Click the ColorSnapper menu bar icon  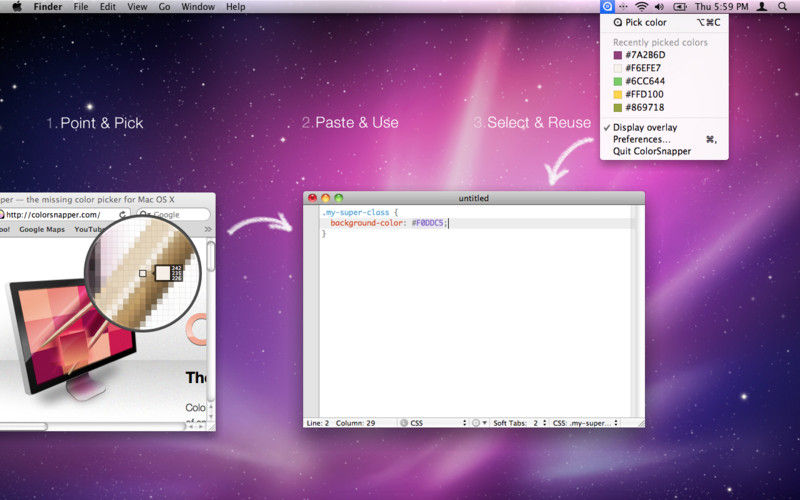coord(607,7)
